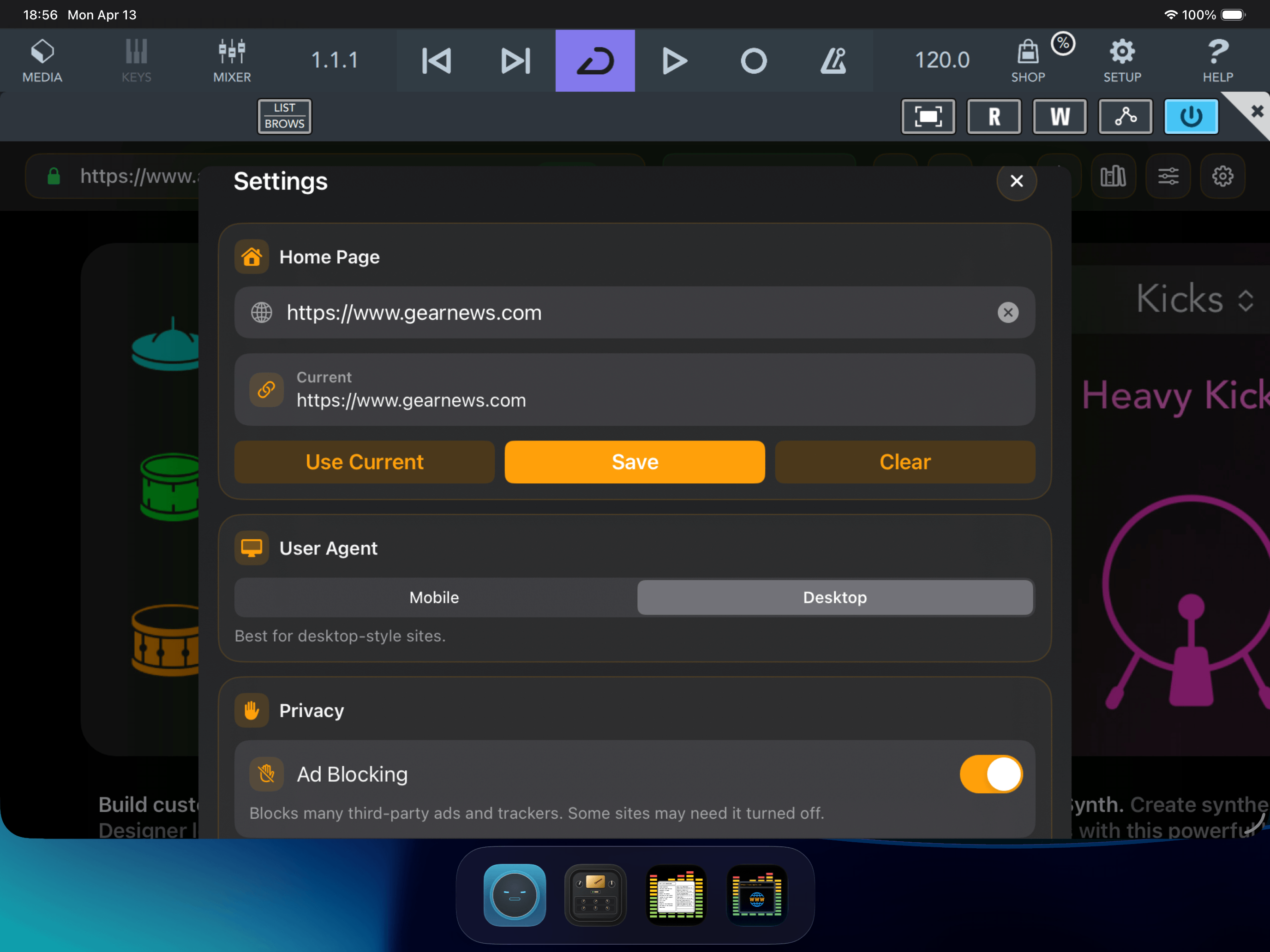Clear the home page URL text
This screenshot has width=1270, height=952.
point(1007,313)
